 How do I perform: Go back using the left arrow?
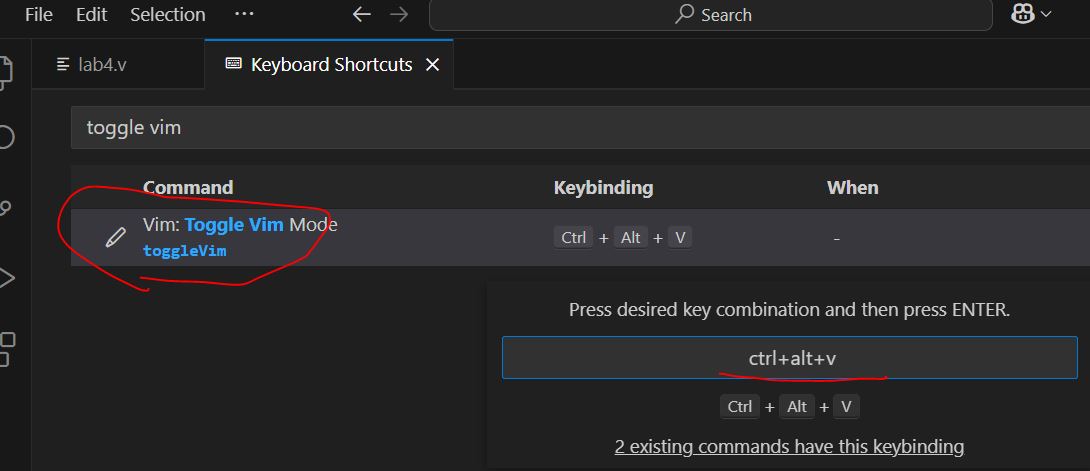362,14
